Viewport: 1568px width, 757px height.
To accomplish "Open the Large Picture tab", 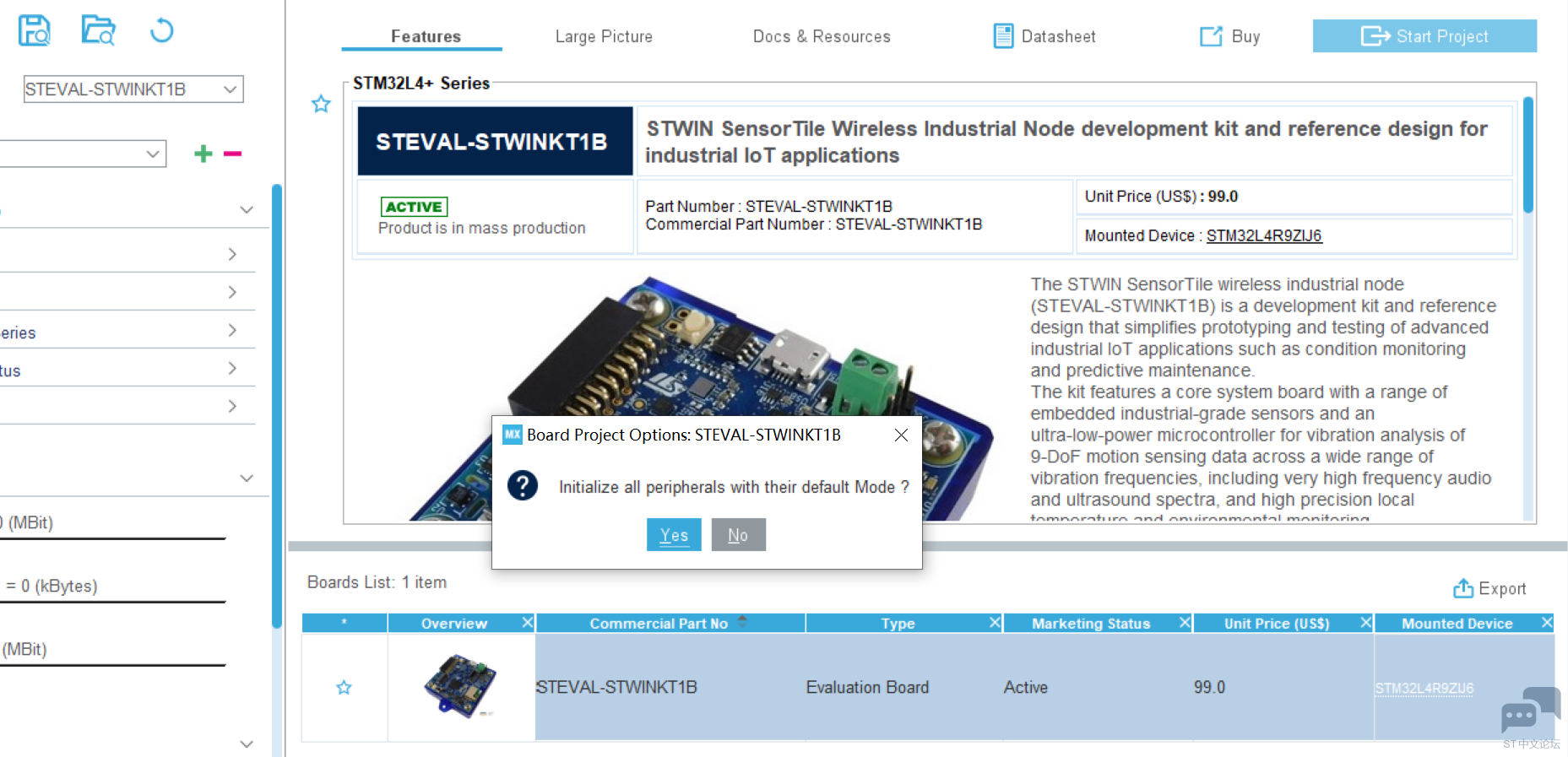I will (604, 36).
